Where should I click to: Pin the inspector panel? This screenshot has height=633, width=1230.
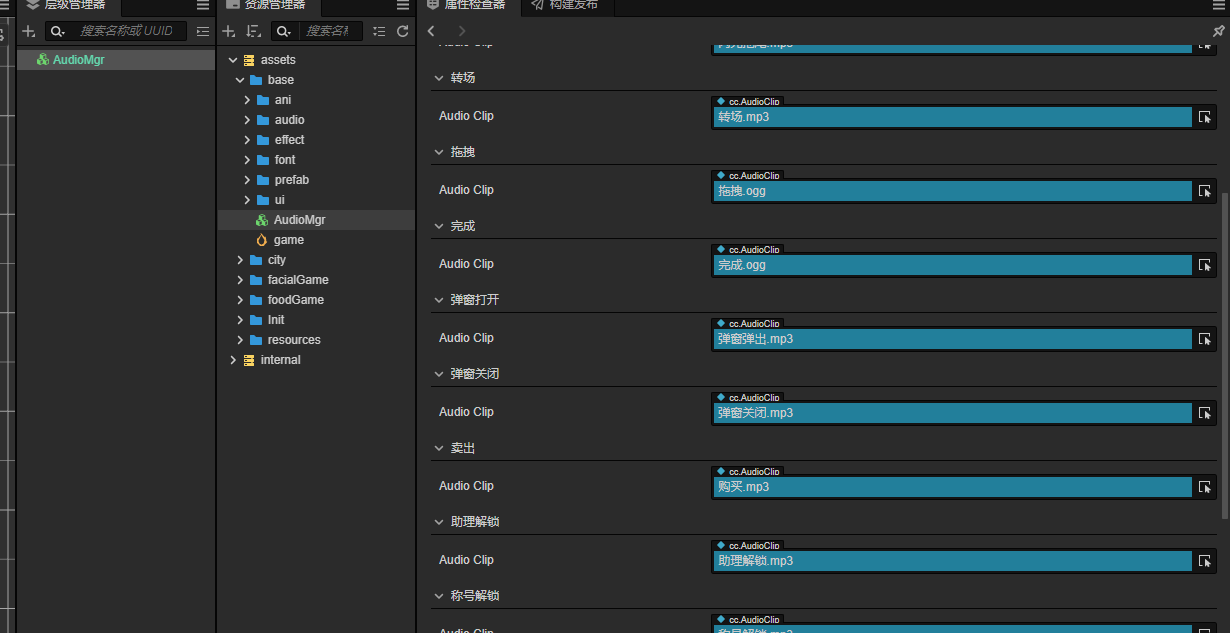[1217, 32]
